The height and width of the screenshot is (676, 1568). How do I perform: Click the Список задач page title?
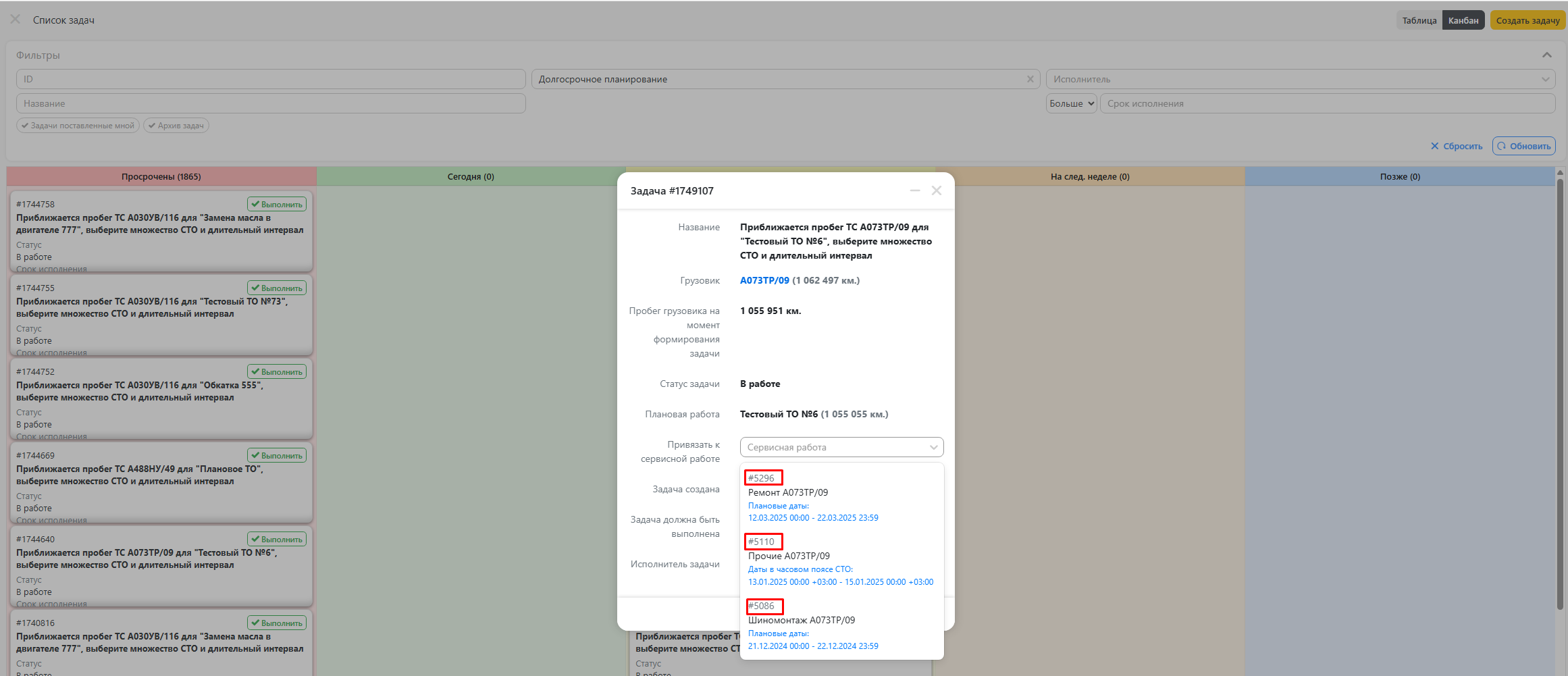pos(63,20)
